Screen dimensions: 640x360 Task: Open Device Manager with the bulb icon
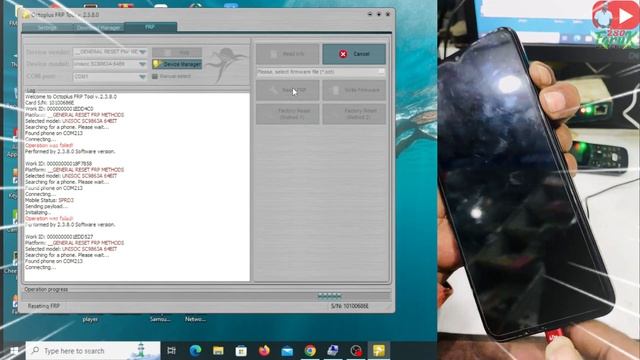click(x=177, y=64)
